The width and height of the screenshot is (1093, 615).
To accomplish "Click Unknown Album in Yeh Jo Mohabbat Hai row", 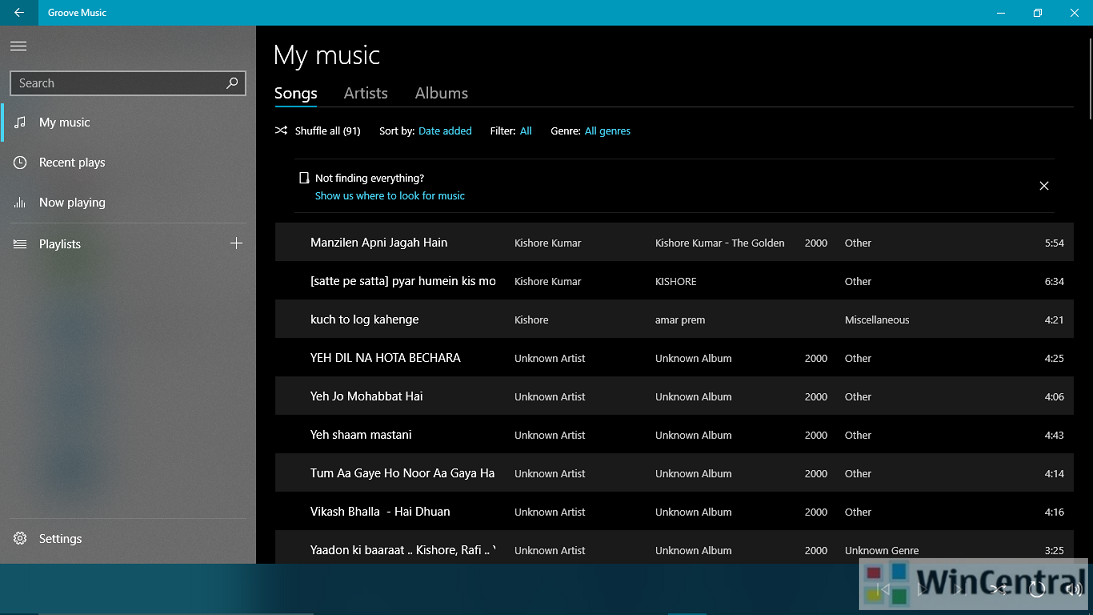I will coord(693,397).
